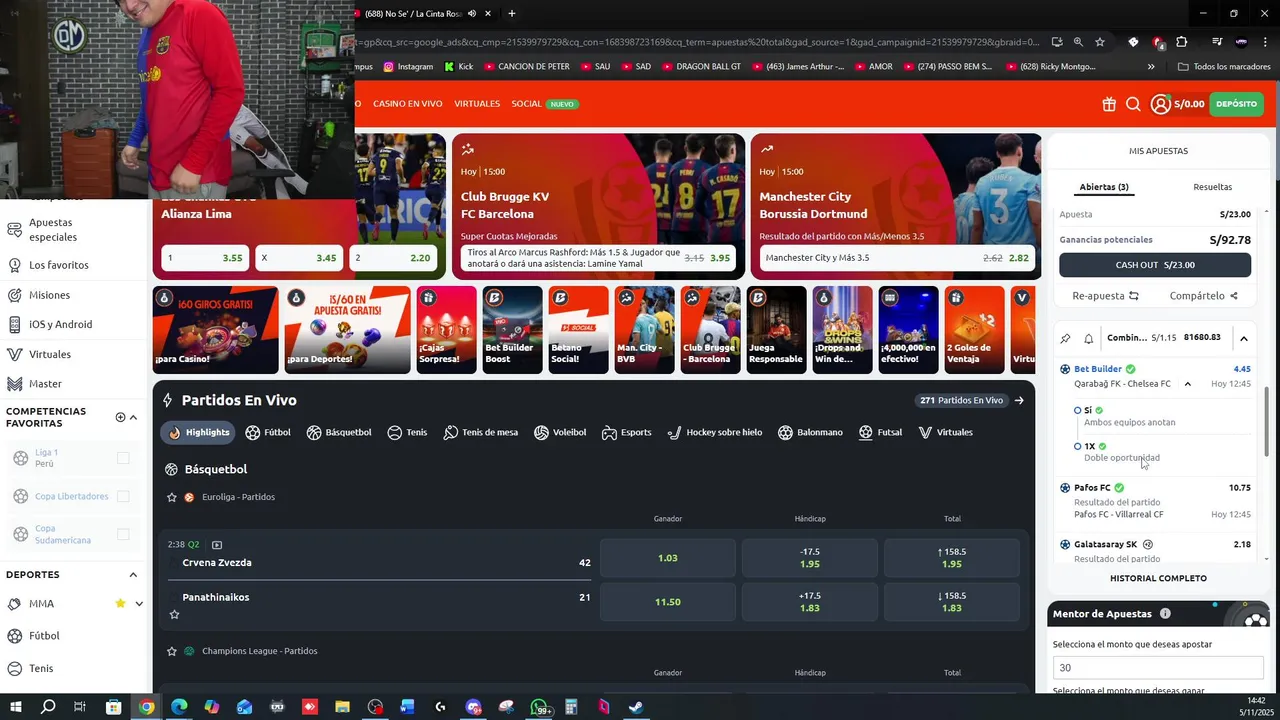The width and height of the screenshot is (1280, 720).
Task: Click the bet amount field showing 30
Action: coord(1158,668)
